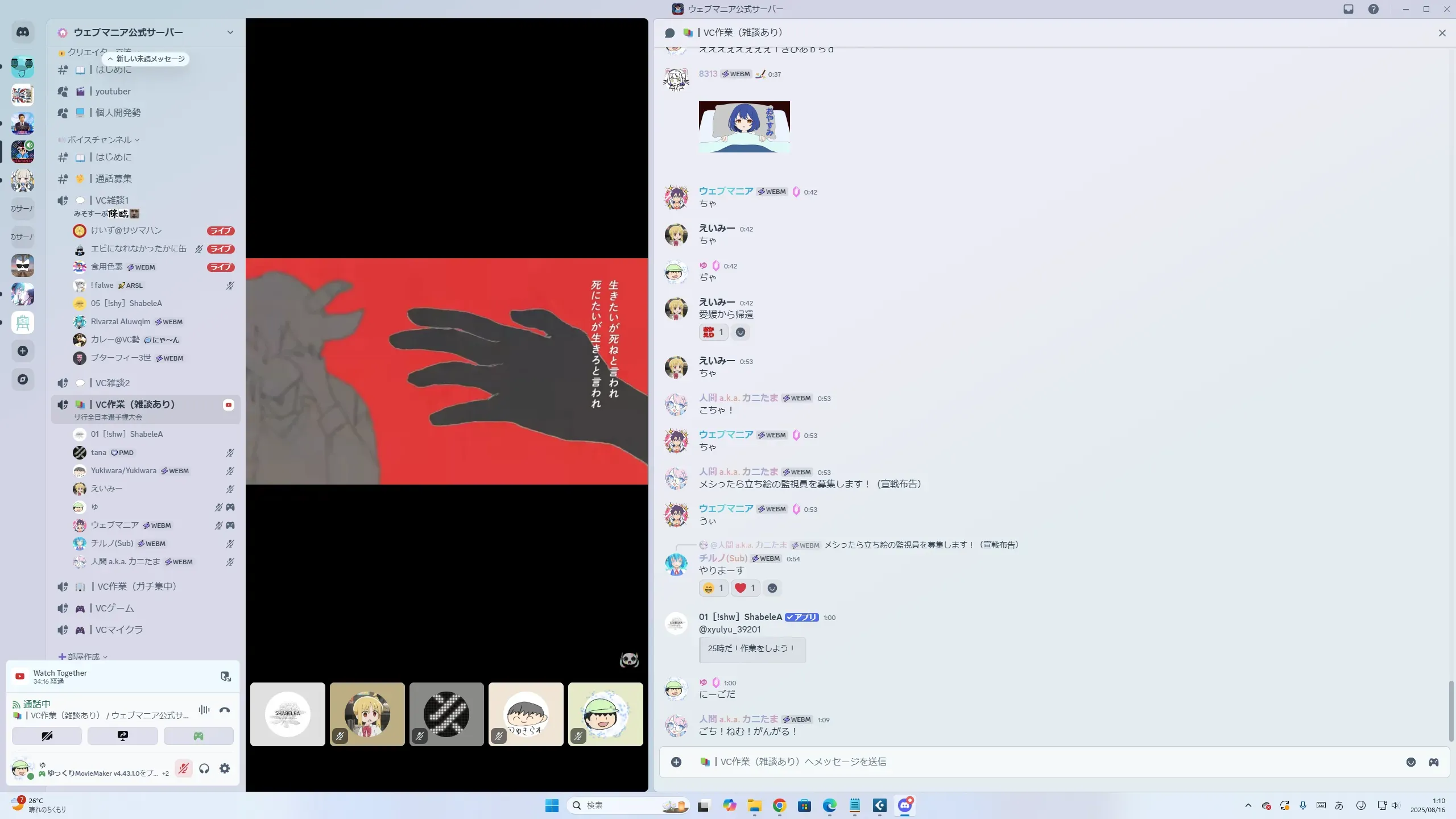Open the explore servers compass icon
Screen dimensions: 1456x819
point(23,379)
